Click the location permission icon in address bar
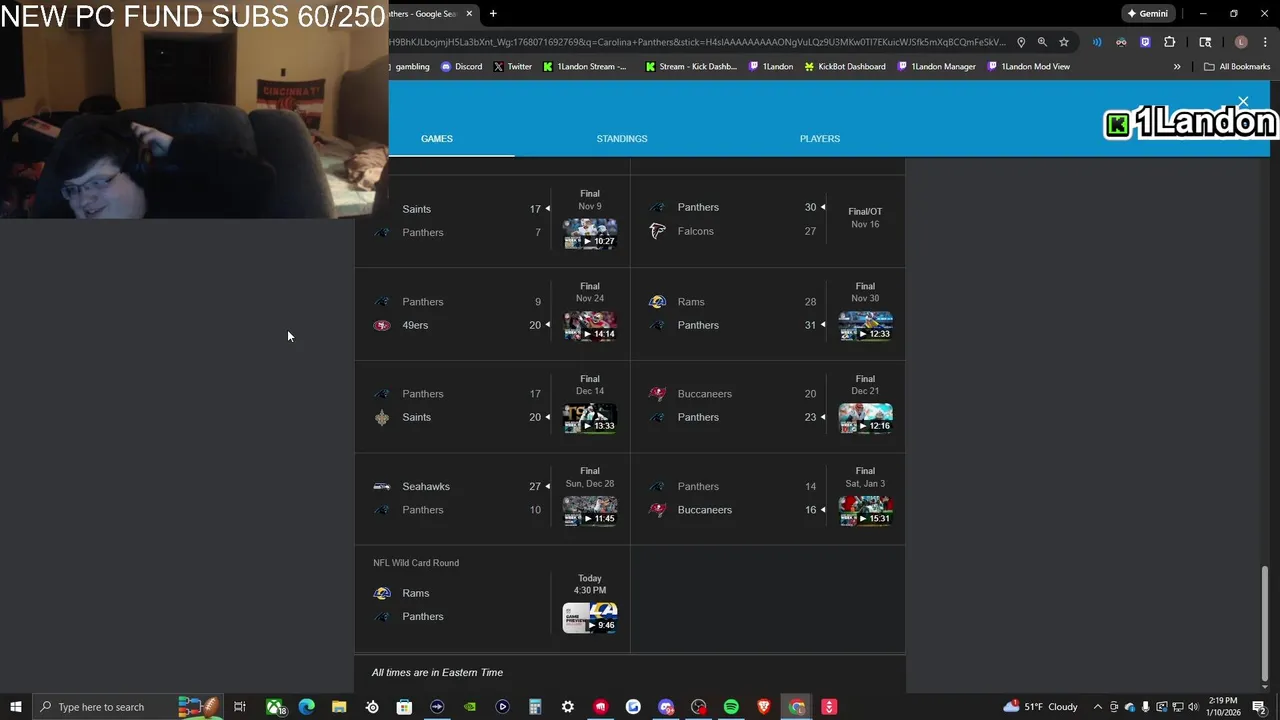The image size is (1280, 720). pyautogui.click(x=1021, y=42)
